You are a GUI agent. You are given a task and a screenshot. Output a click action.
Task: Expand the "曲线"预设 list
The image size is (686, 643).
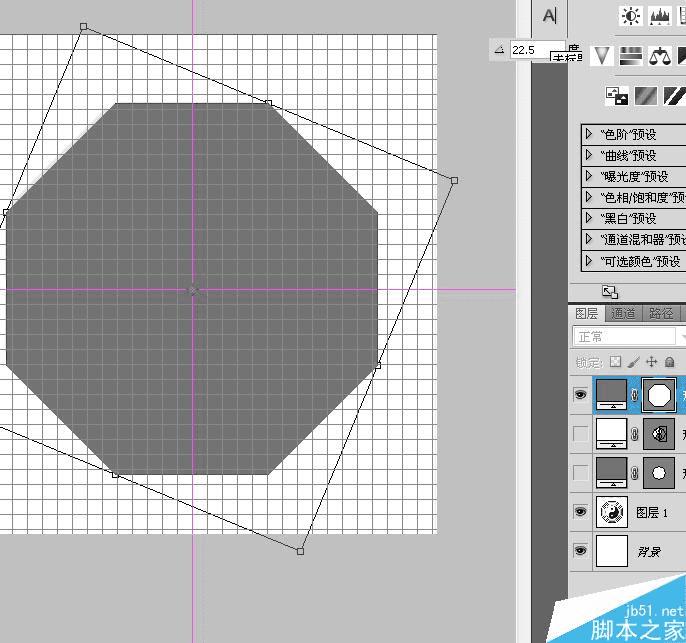(590, 155)
